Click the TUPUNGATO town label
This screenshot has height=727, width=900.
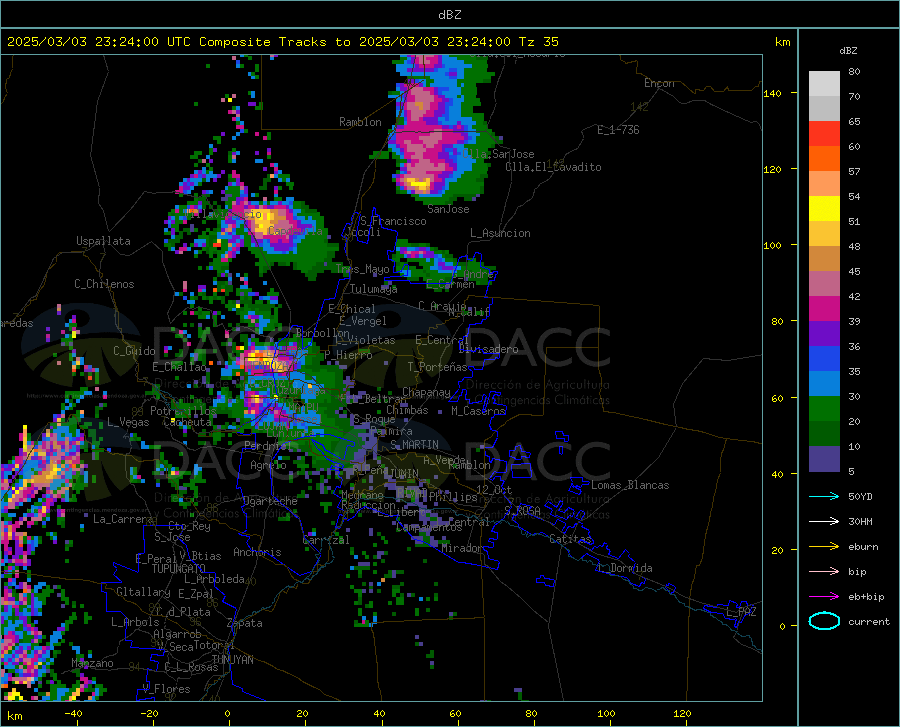[179, 569]
